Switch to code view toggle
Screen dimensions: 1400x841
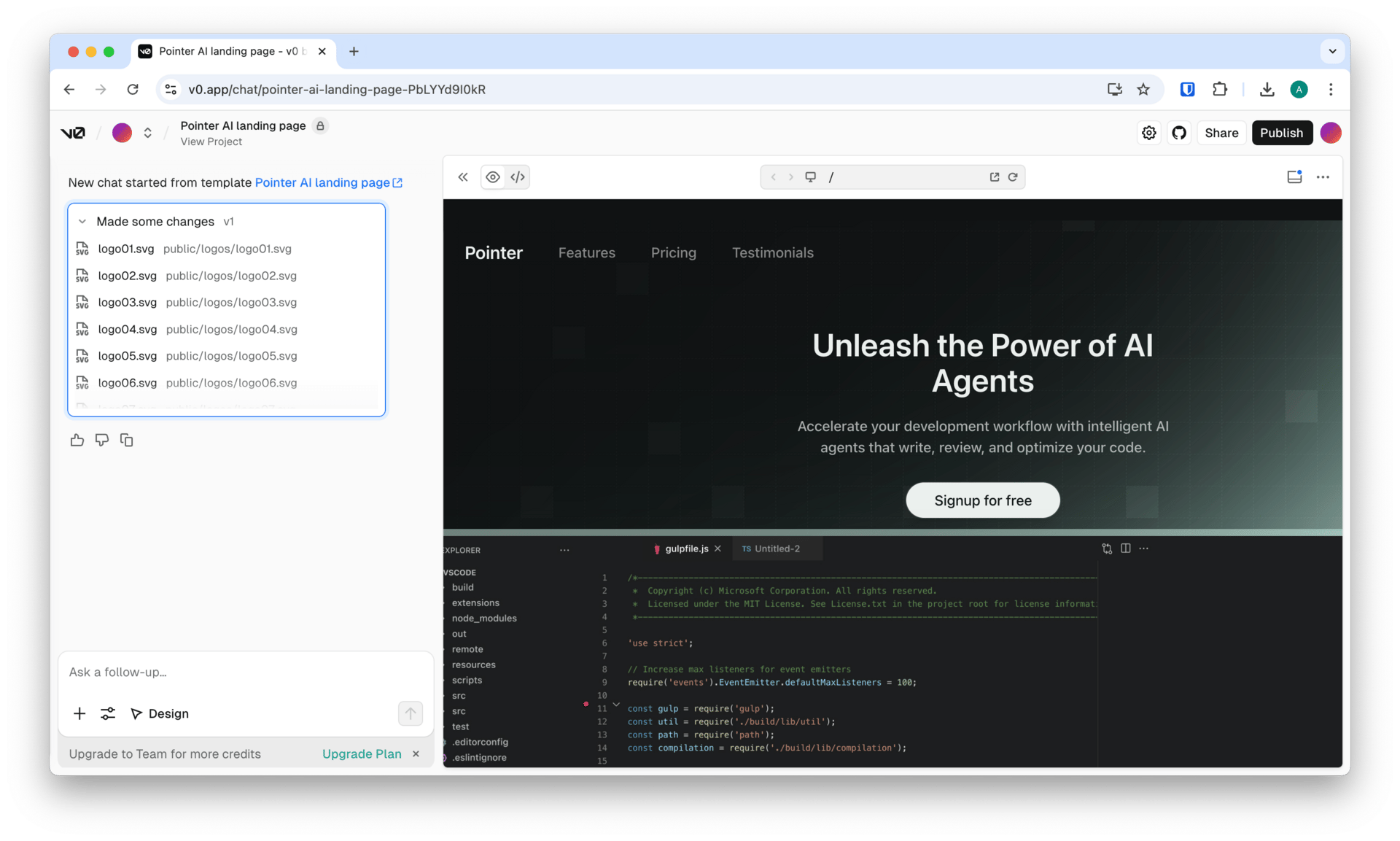click(x=518, y=177)
